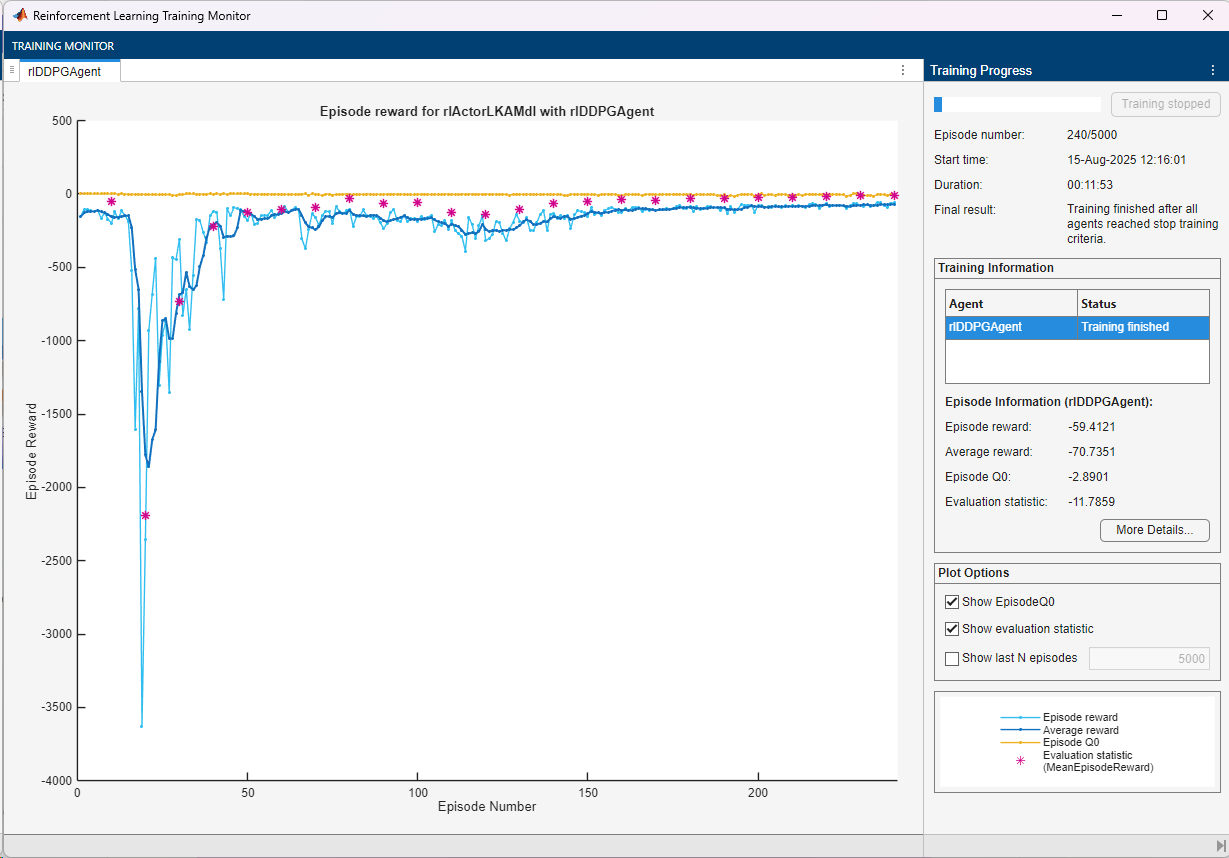1229x858 pixels.
Task: Uncheck Show evaluation statistic
Action: pyautogui.click(x=952, y=629)
